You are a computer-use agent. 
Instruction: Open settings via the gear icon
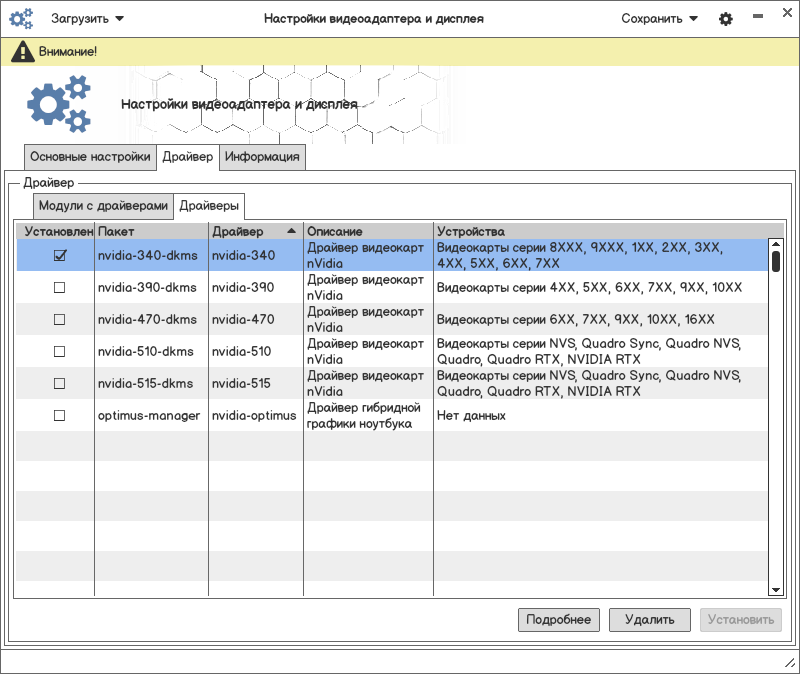coord(726,19)
